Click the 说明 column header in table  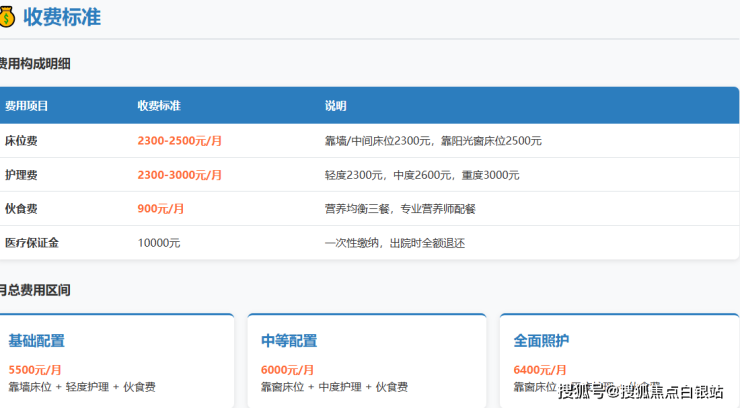pyautogui.click(x=335, y=106)
